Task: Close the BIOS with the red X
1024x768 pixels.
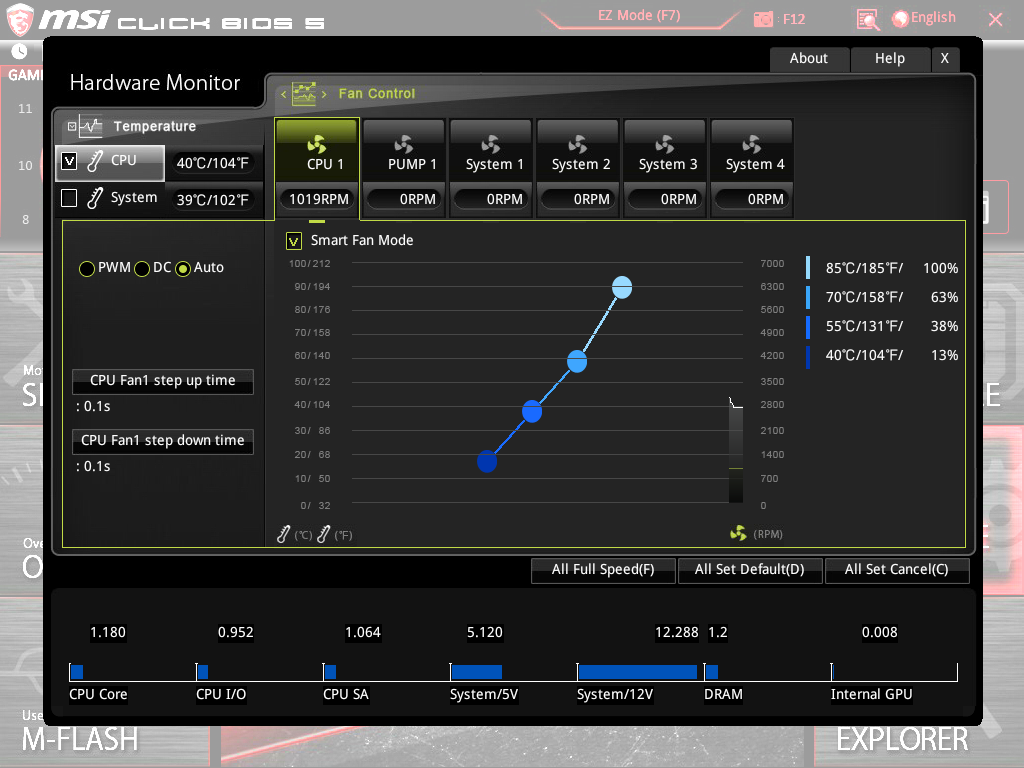Action: click(995, 20)
